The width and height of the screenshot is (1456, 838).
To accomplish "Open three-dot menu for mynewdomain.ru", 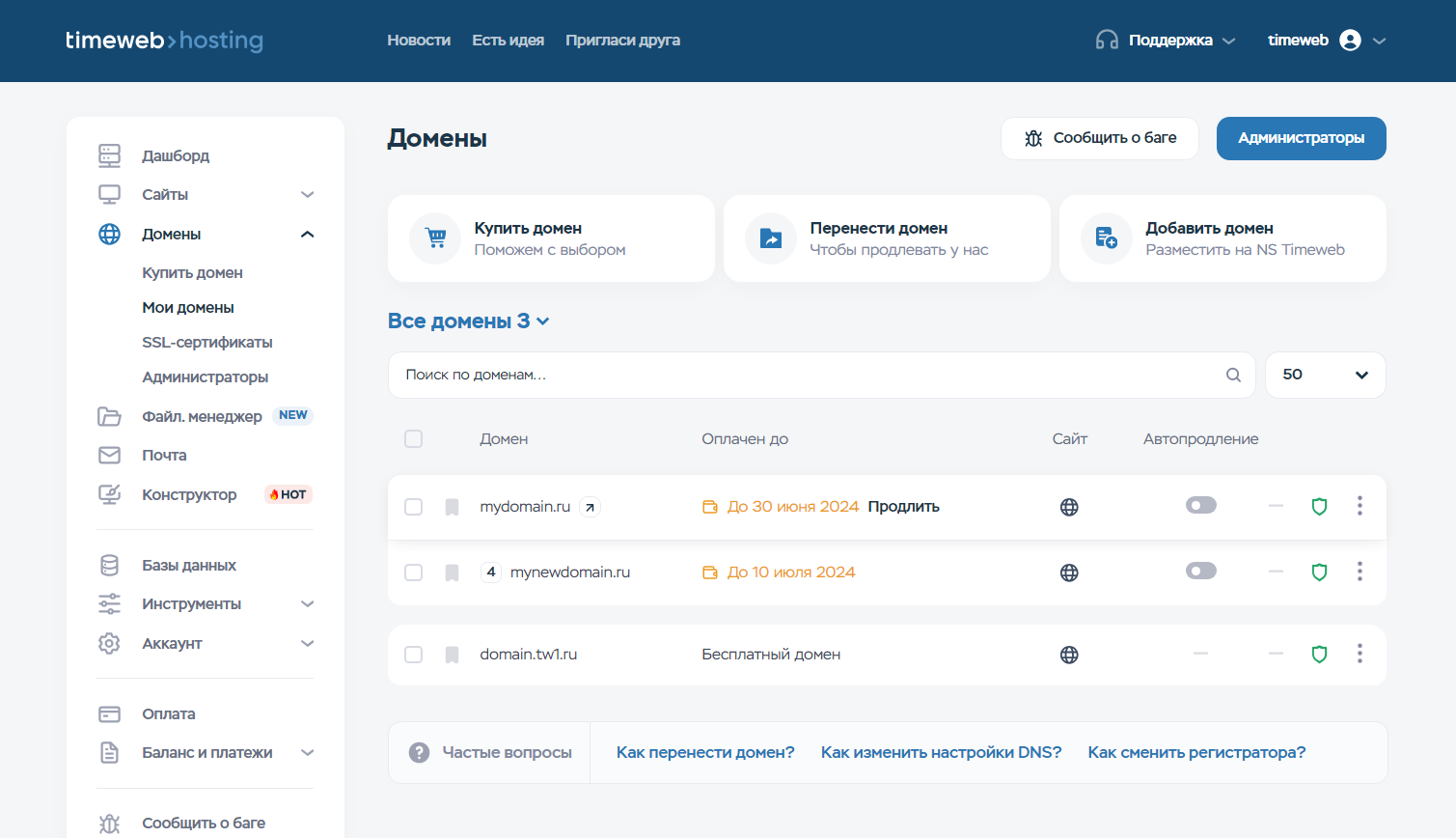I will click(x=1360, y=572).
